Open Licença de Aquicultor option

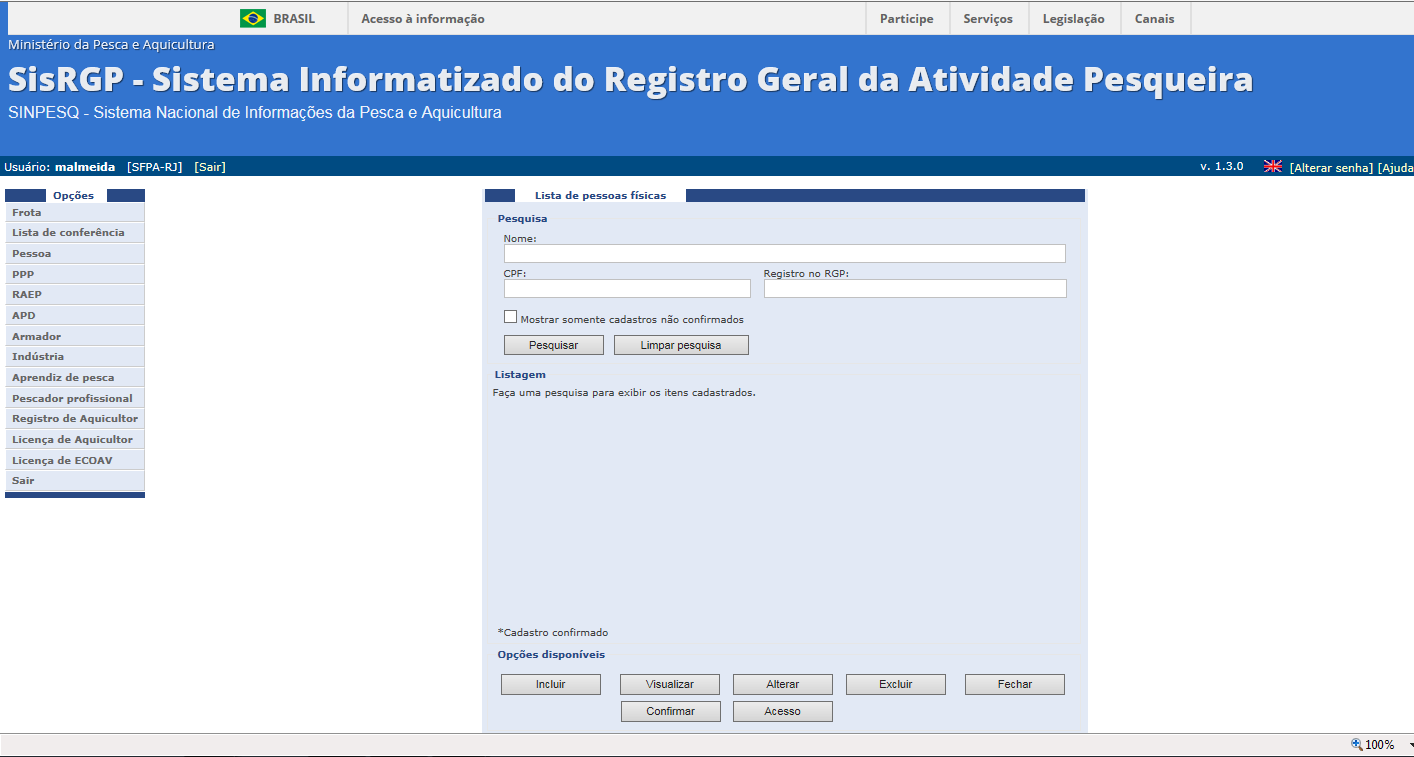[x=75, y=439]
